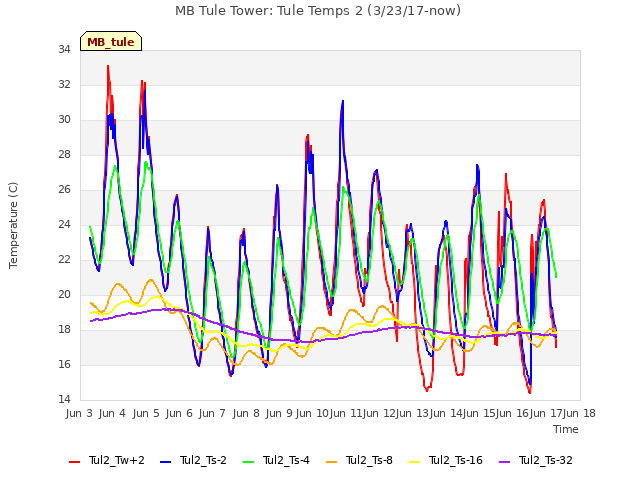Click the chart title text
Image resolution: width=640 pixels, height=480 pixels.
[318, 11]
